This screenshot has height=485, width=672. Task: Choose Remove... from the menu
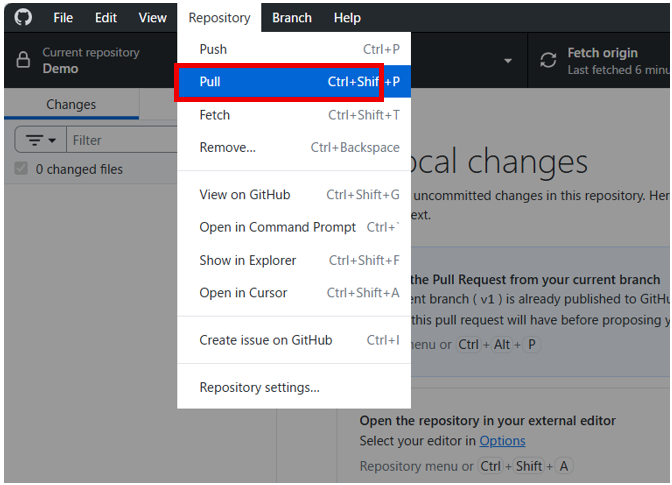pos(294,147)
